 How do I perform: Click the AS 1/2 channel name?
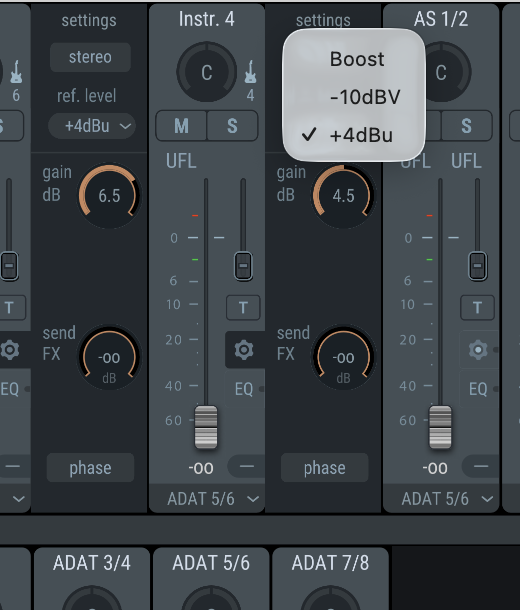(441, 19)
